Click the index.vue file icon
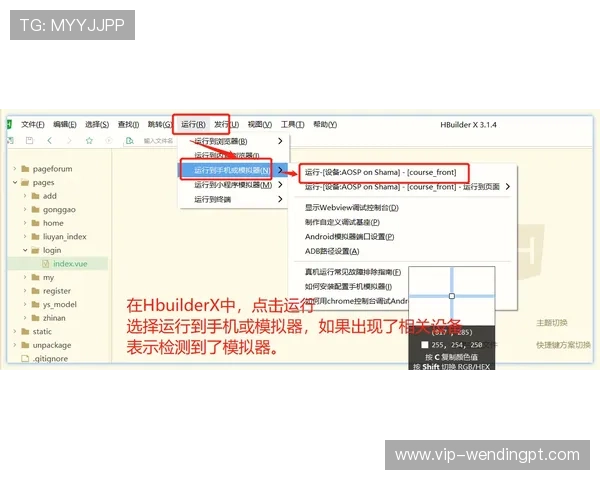 click(x=46, y=264)
